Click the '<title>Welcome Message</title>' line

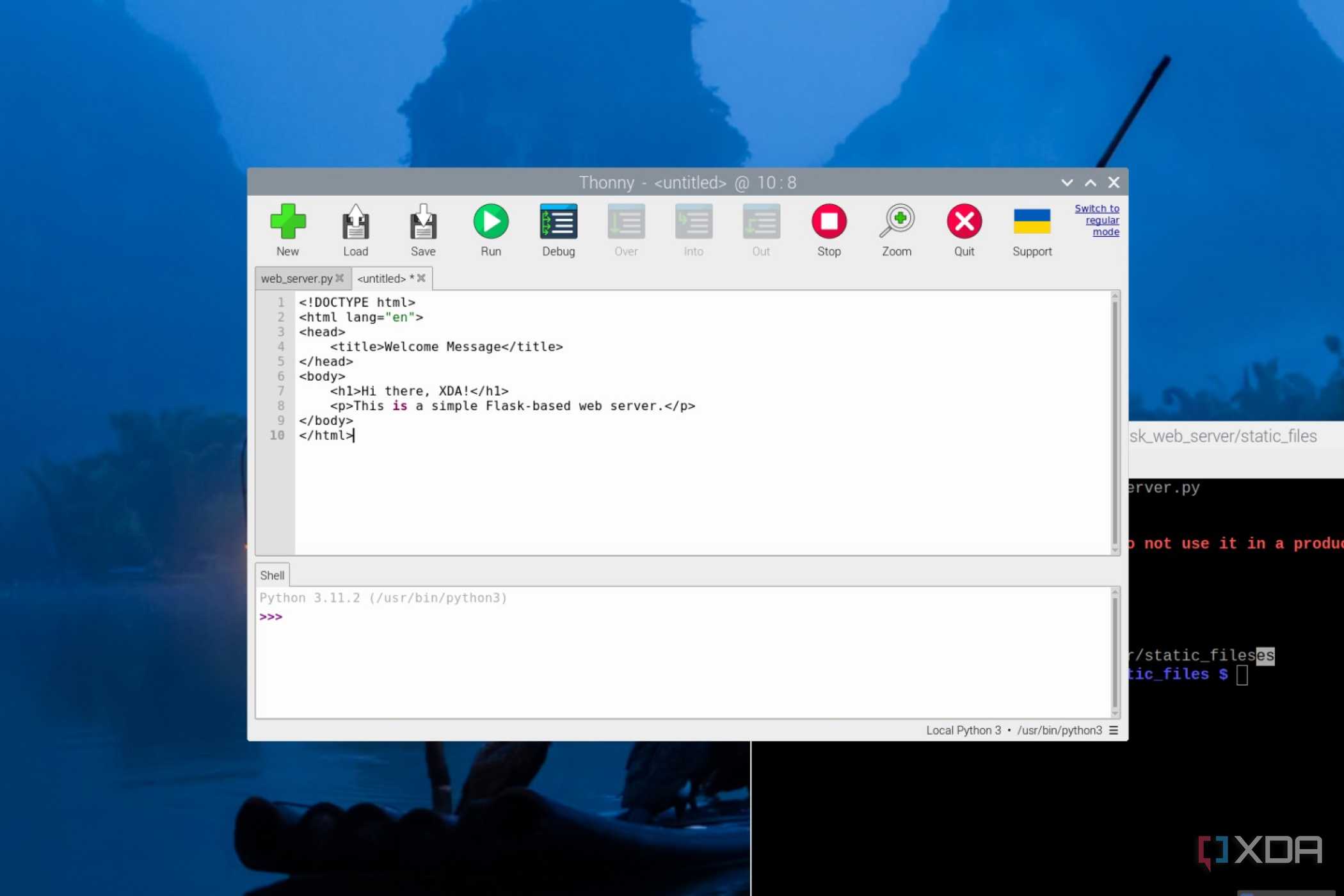click(x=446, y=346)
